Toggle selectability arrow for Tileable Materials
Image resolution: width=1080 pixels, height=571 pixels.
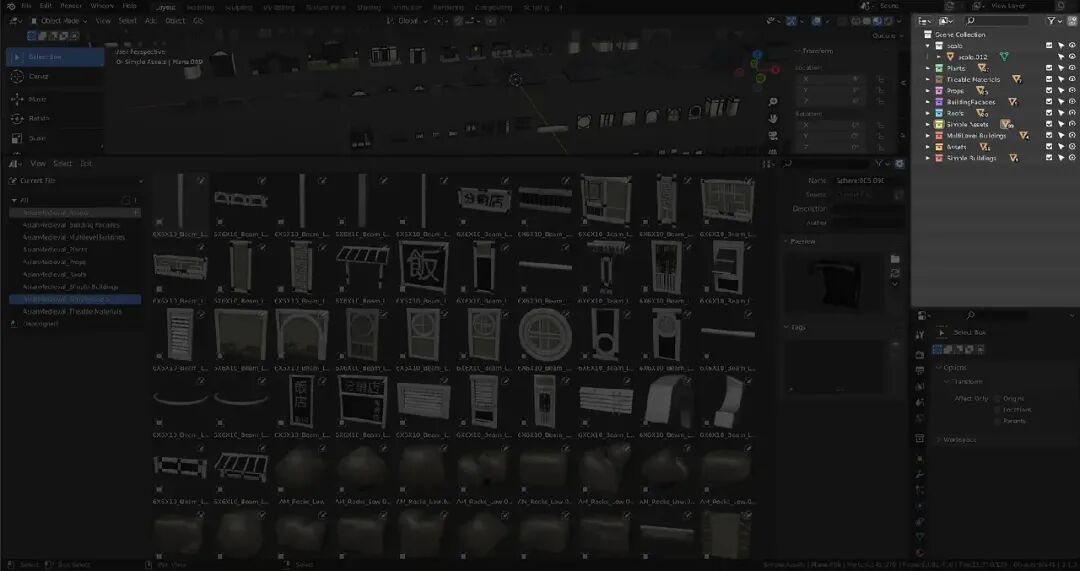coord(1061,79)
